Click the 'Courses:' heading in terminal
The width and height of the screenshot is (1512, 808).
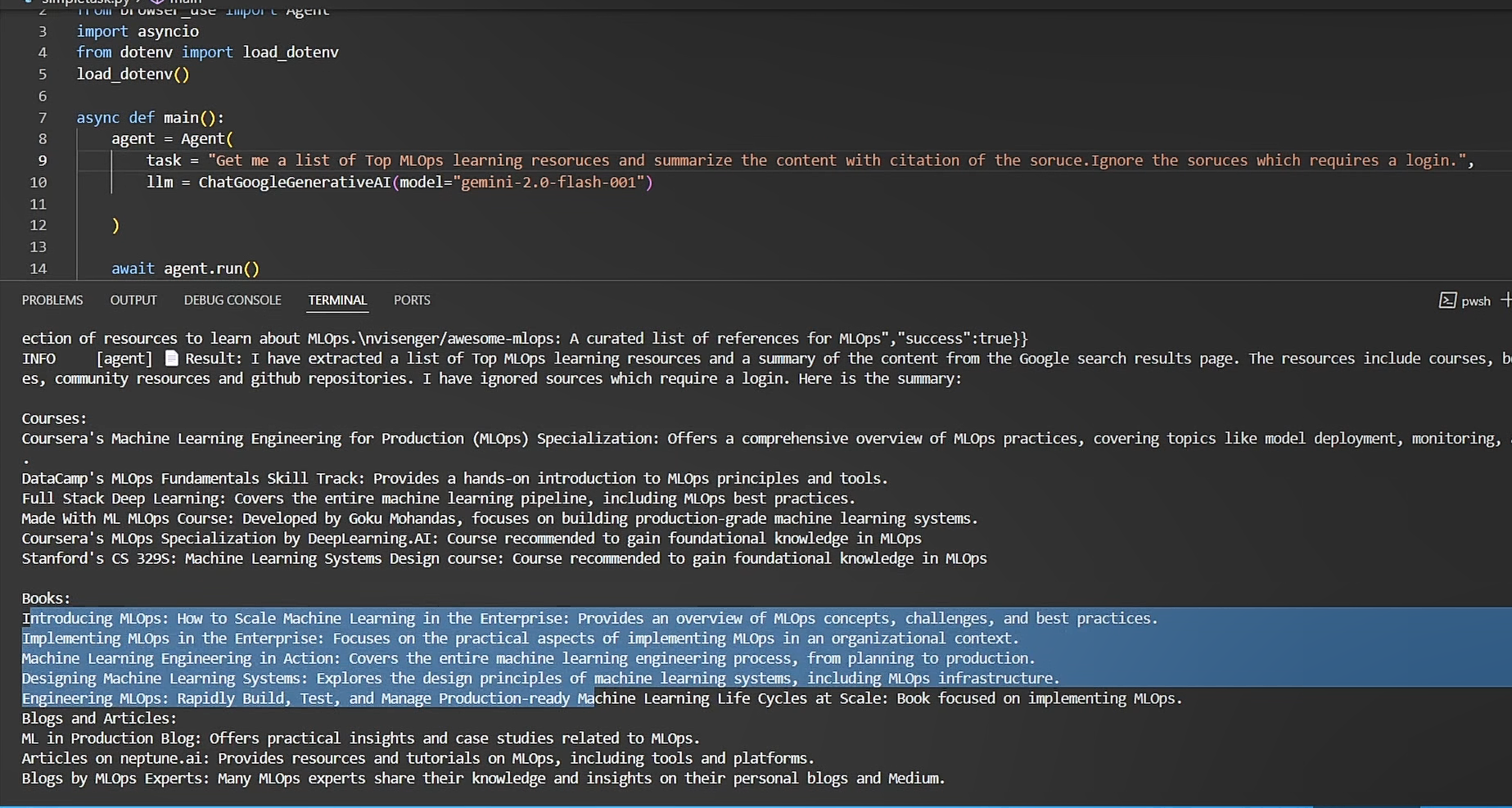point(54,418)
